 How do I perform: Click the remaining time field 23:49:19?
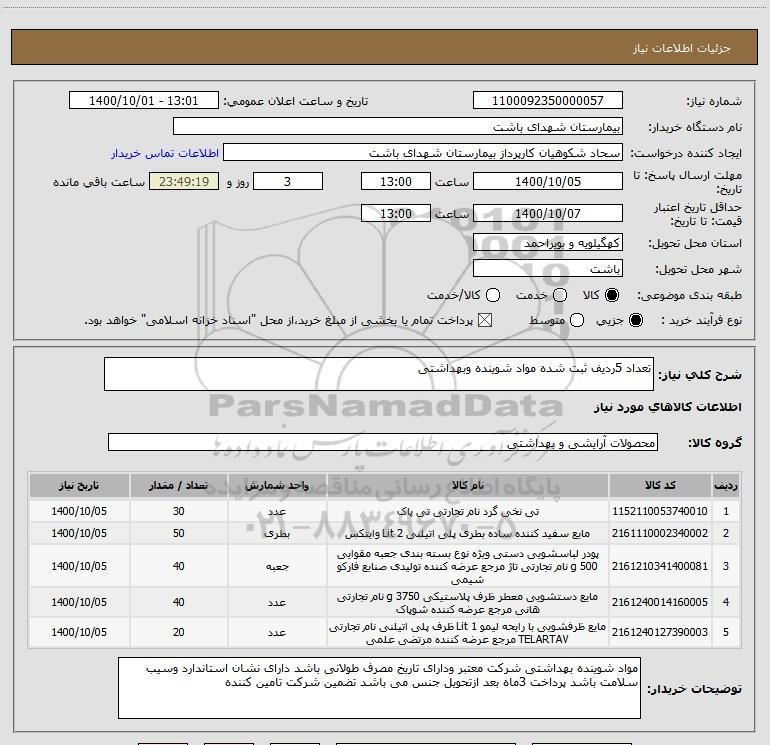tap(184, 181)
